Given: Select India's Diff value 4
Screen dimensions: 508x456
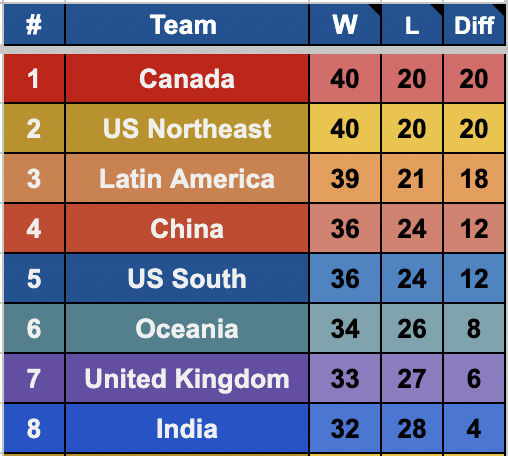Looking at the screenshot, I should tap(474, 428).
